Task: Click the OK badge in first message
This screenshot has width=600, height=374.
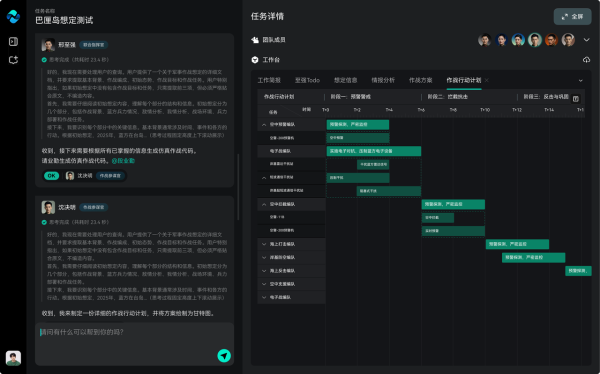Action: [51, 176]
